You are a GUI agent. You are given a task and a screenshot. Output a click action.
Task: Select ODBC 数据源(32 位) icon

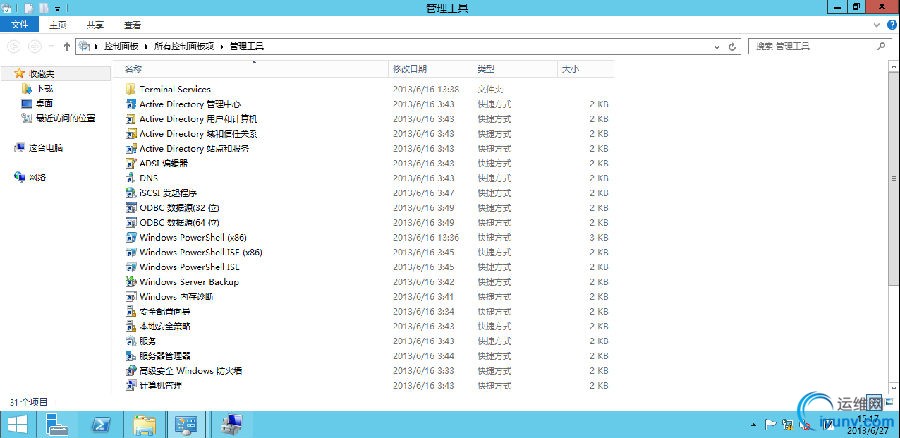click(130, 207)
